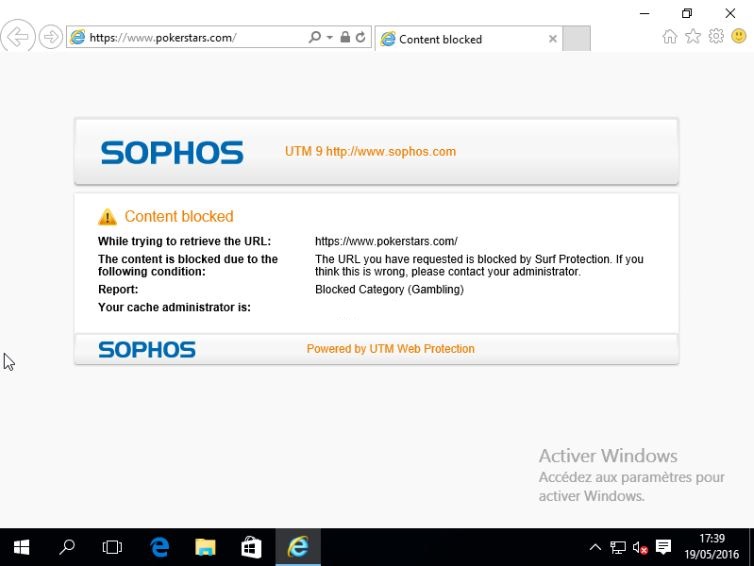Send feedback via smiley face icon

[x=739, y=36]
